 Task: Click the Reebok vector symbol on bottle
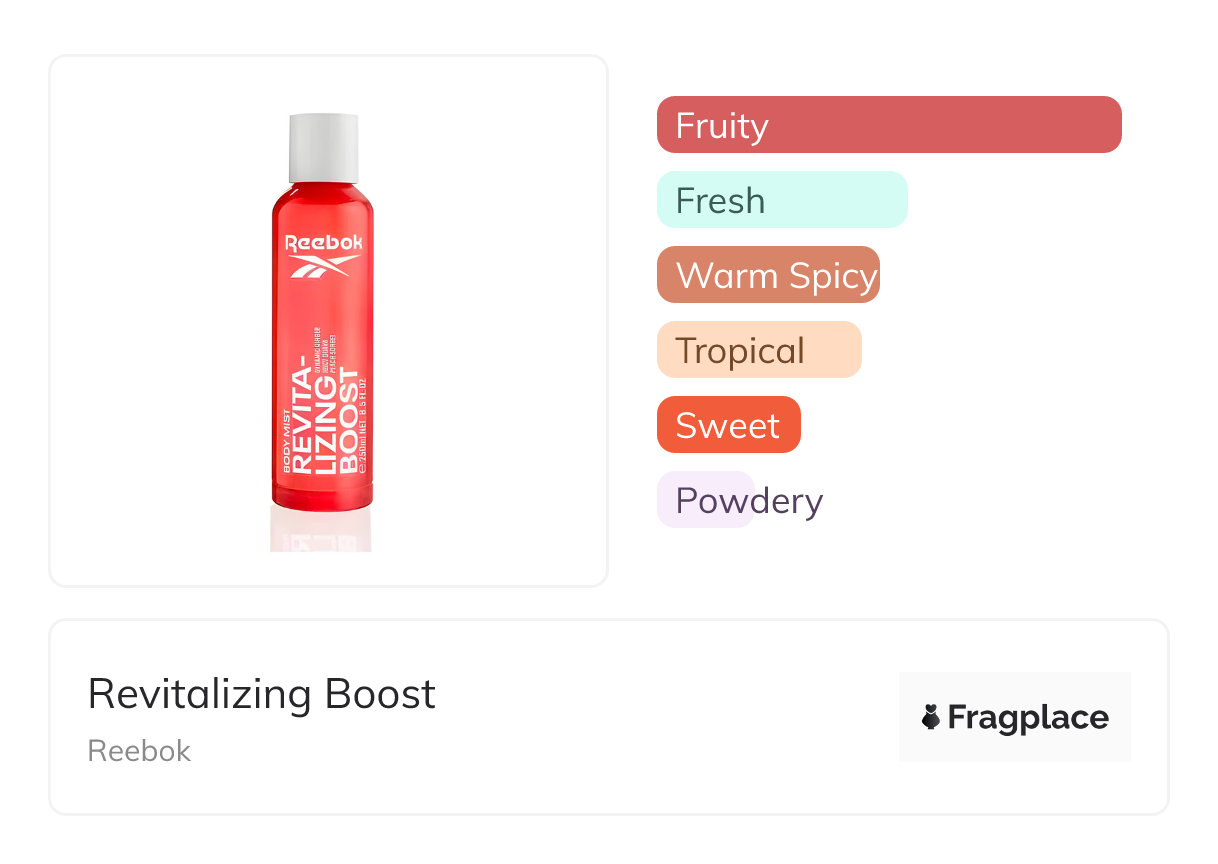pyautogui.click(x=323, y=265)
